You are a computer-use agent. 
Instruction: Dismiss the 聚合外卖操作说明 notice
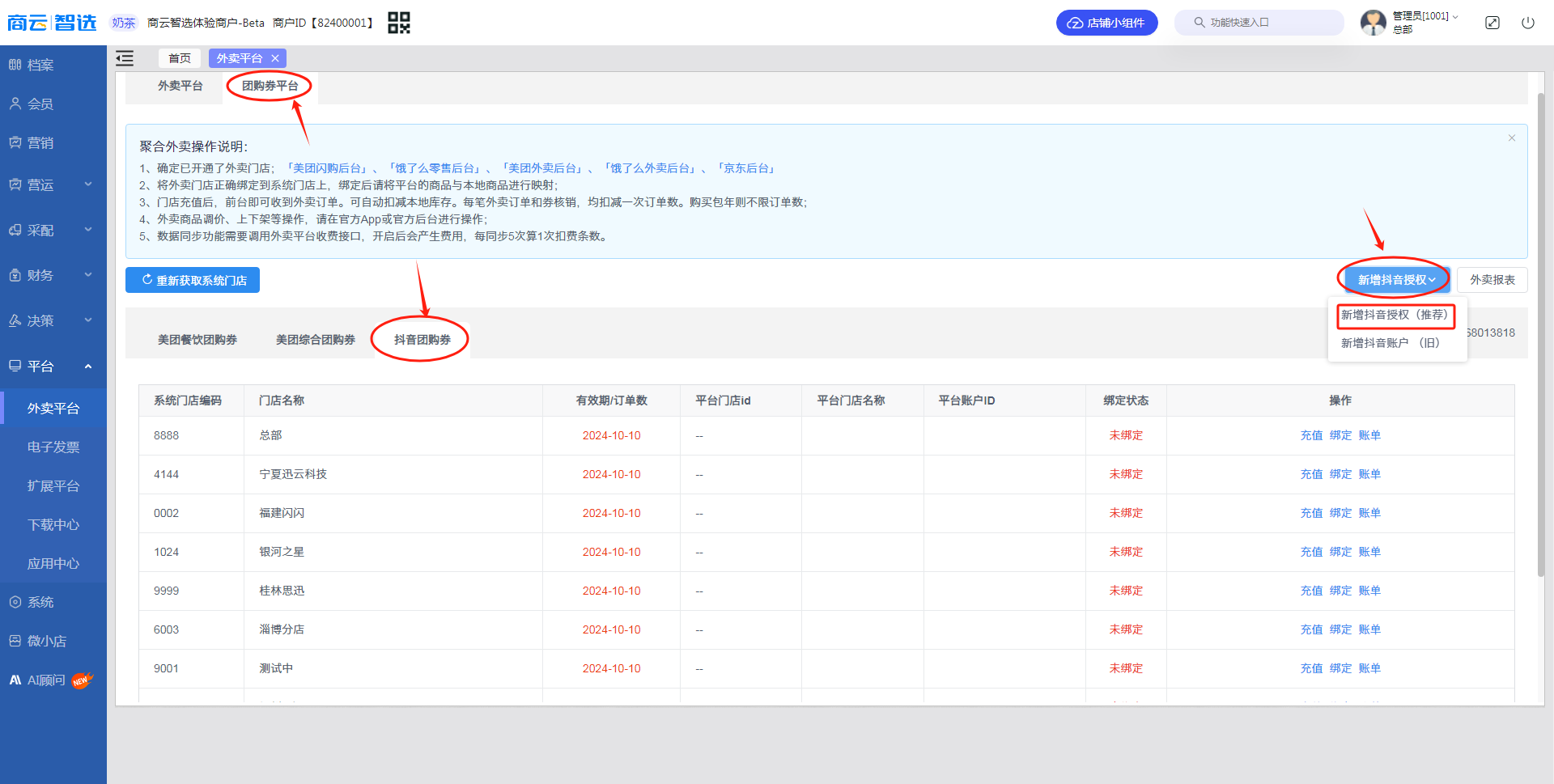1511,138
